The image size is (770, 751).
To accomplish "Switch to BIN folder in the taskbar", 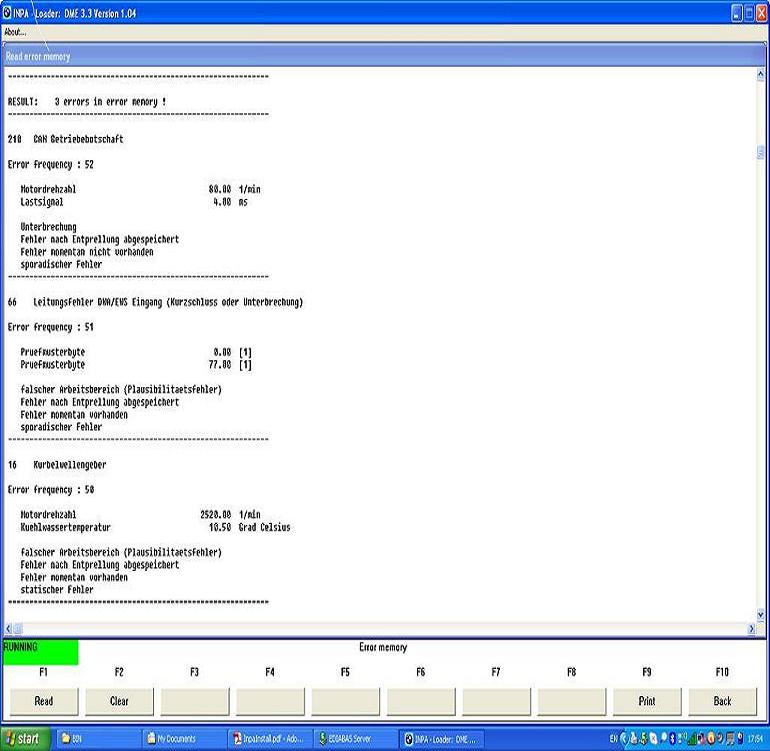I will [90, 739].
